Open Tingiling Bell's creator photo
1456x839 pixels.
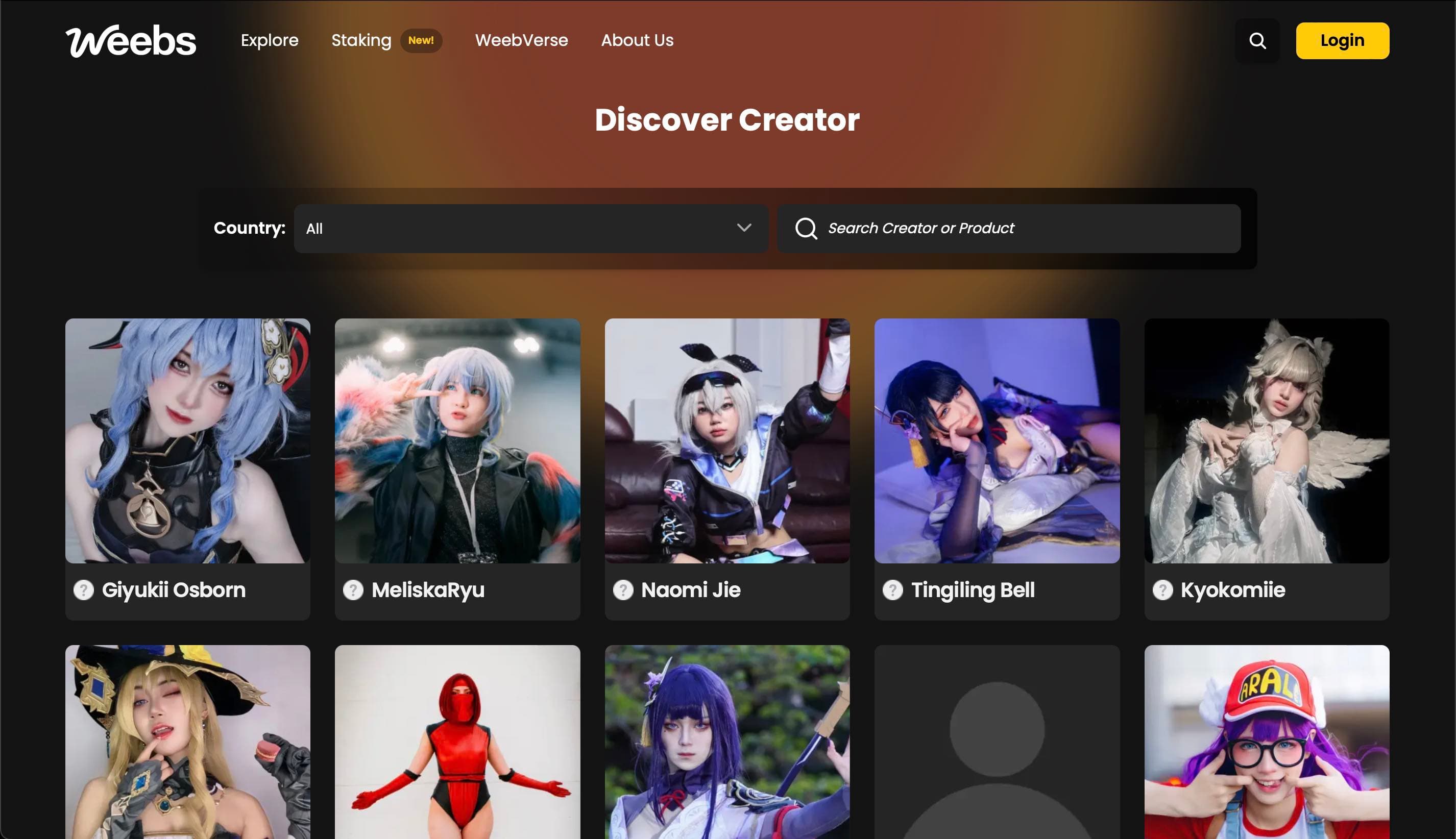(997, 441)
